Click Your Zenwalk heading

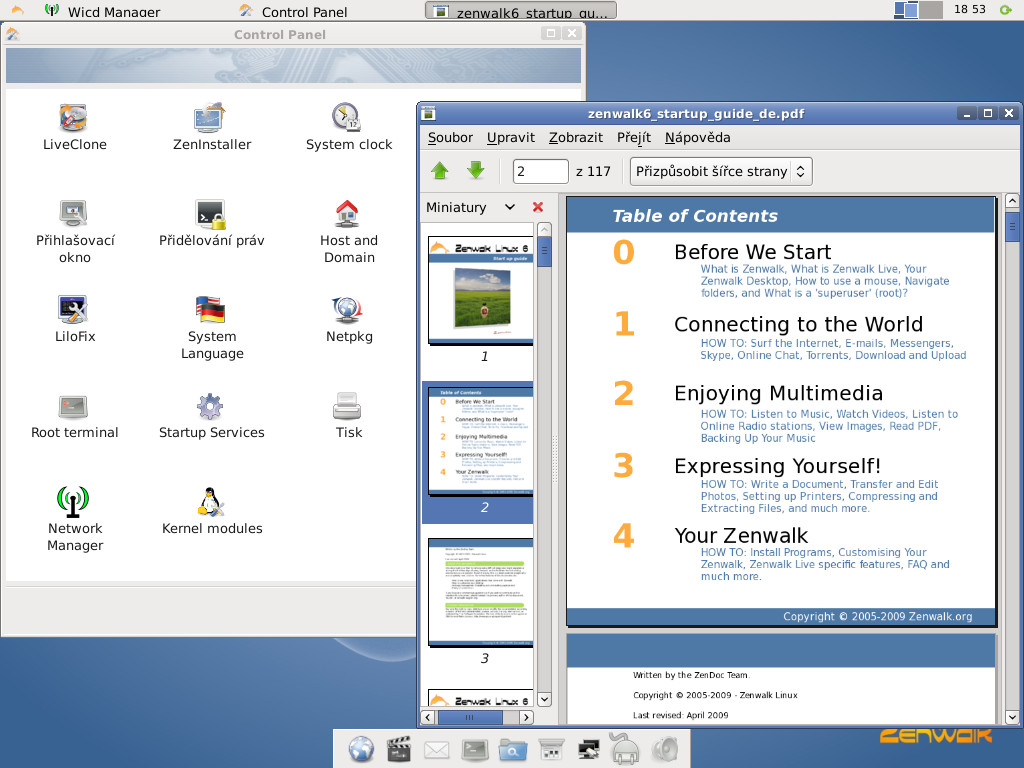tap(741, 536)
